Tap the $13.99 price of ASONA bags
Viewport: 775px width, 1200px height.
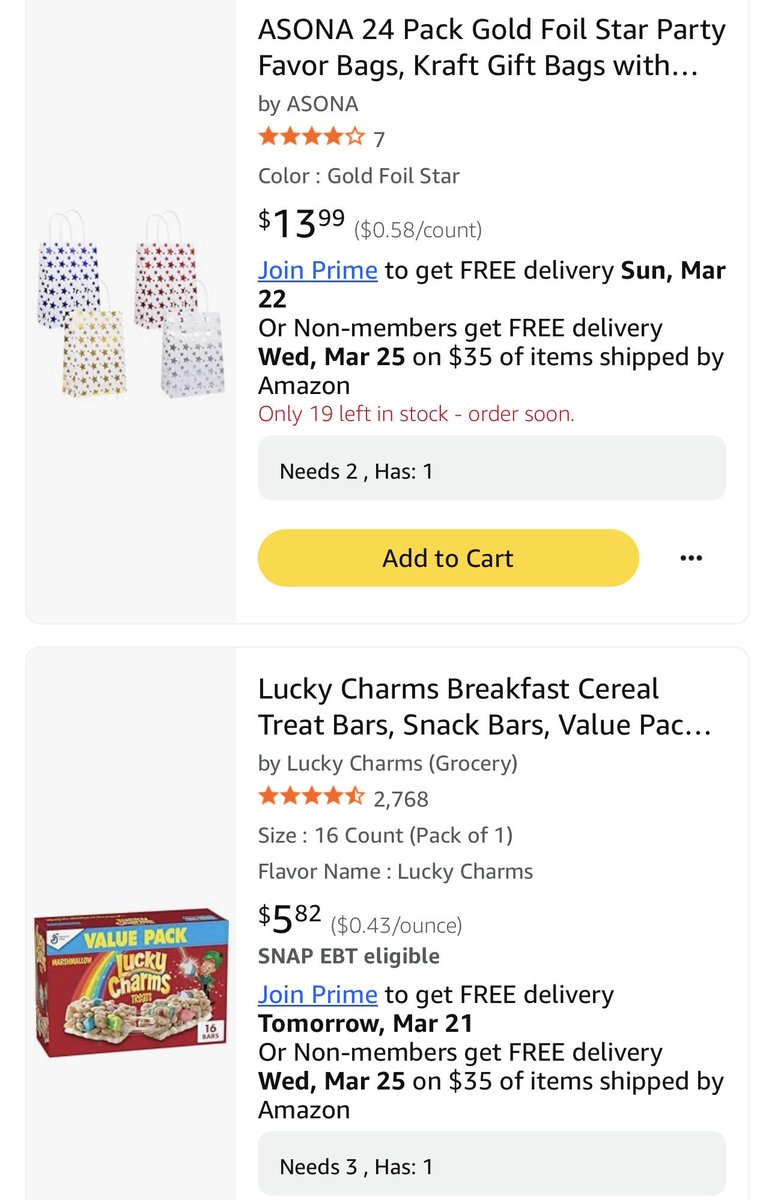click(302, 223)
